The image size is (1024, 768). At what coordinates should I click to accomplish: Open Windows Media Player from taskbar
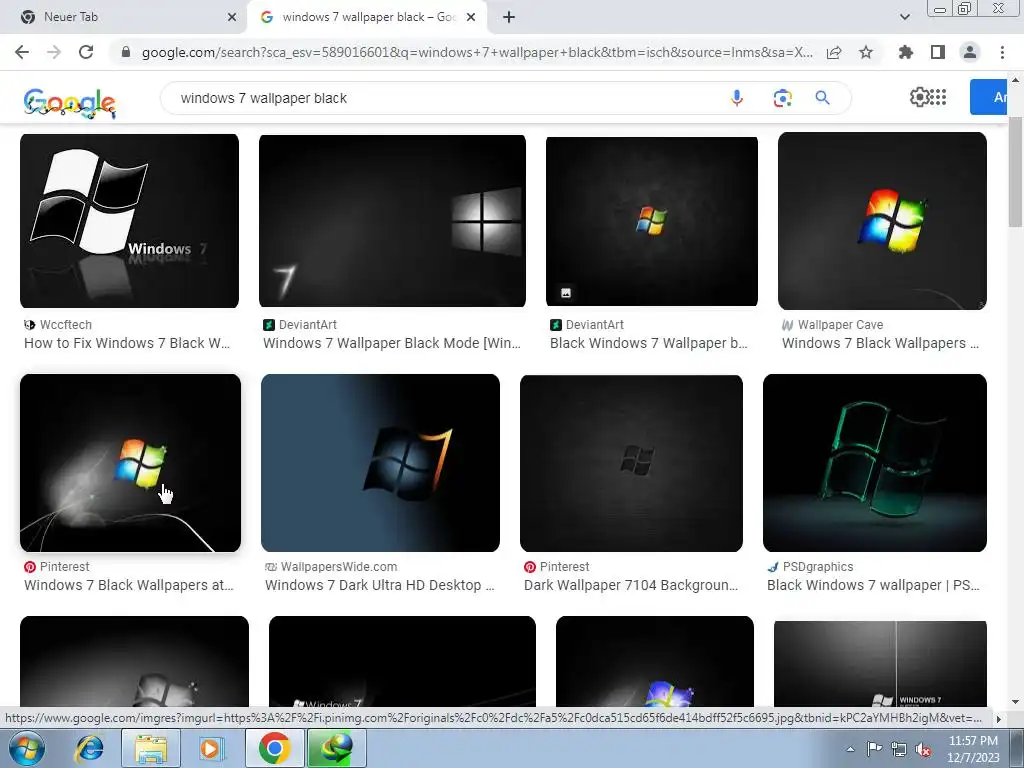pyautogui.click(x=211, y=748)
